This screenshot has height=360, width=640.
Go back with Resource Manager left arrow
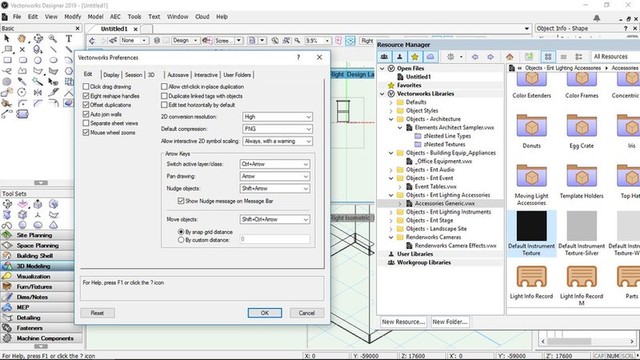tap(475, 57)
